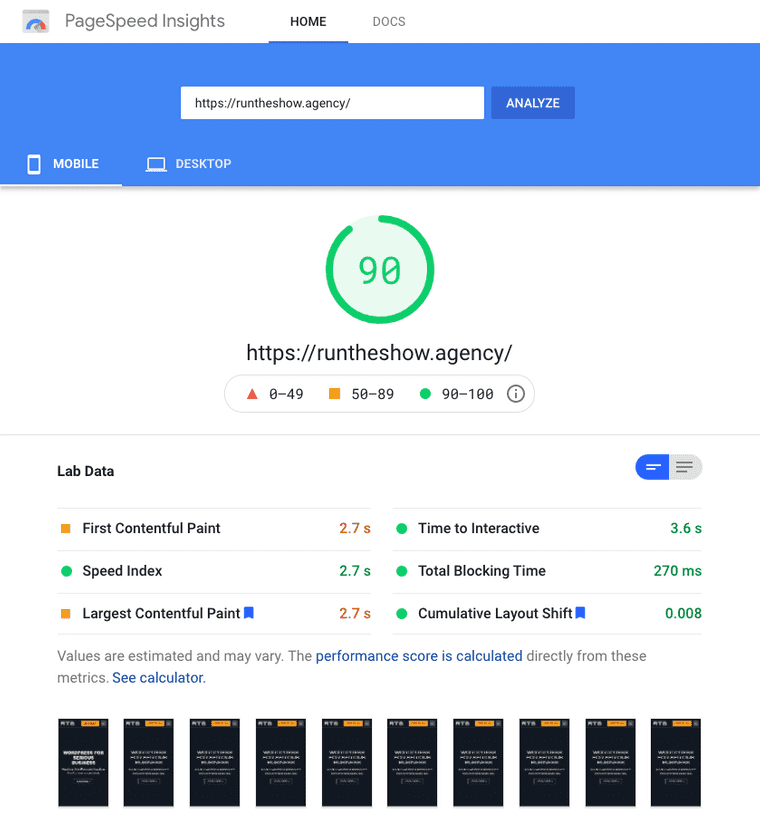Click the mobile phone icon
The image size is (760, 831).
34,164
